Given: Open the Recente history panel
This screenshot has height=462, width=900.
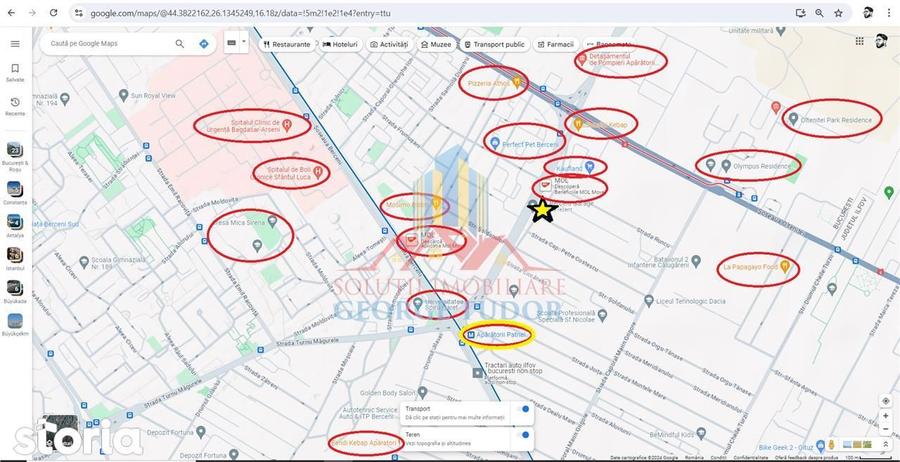Looking at the screenshot, I should coord(15,106).
